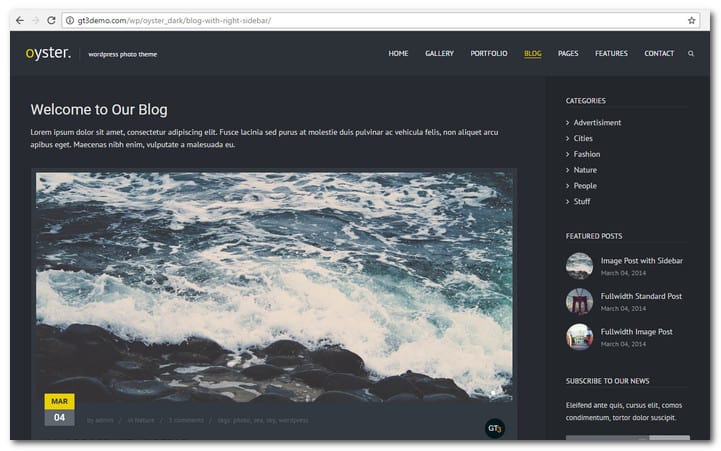721x451 pixels.
Task: Click the browser forward arrow button
Action: tap(36, 20)
